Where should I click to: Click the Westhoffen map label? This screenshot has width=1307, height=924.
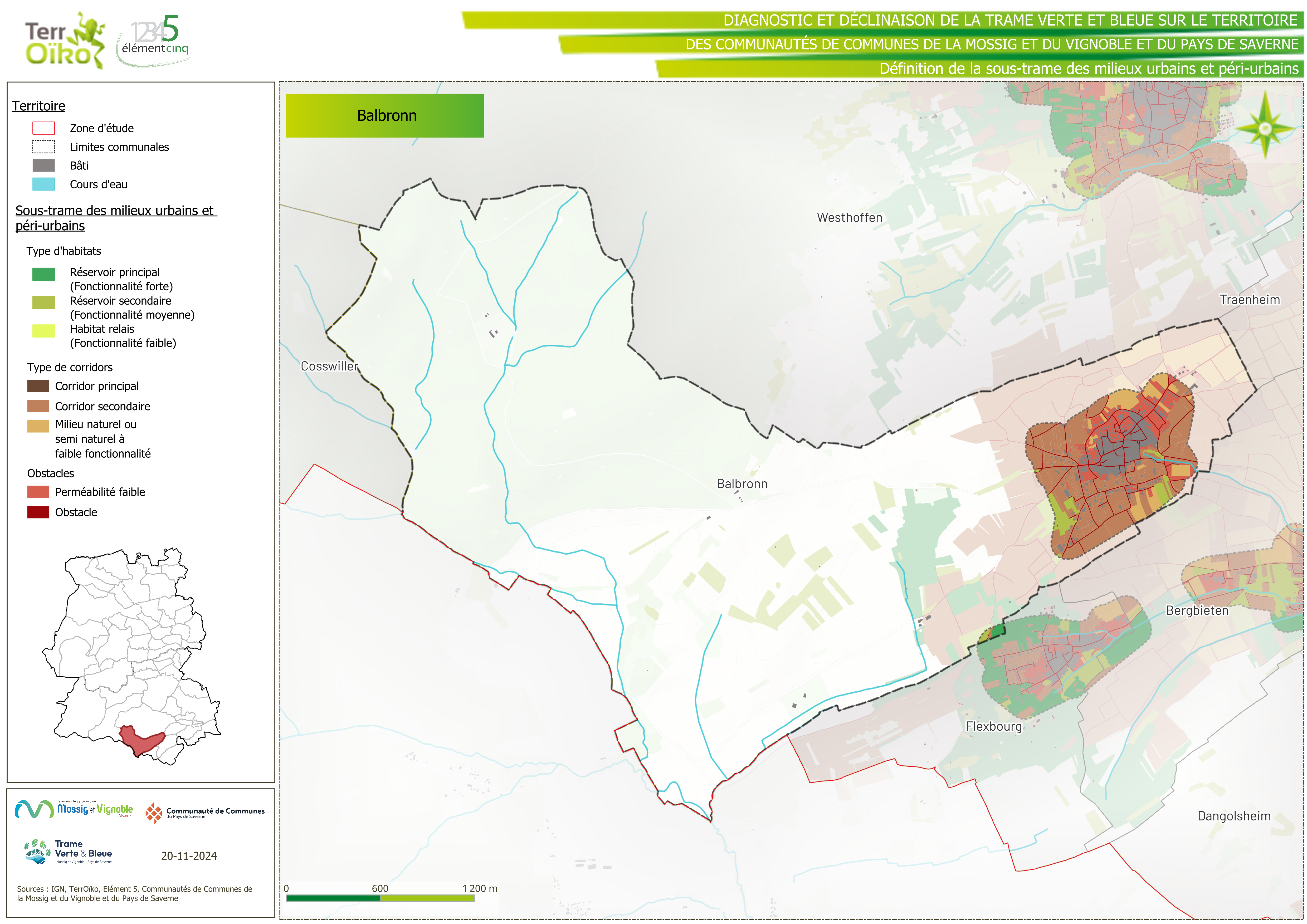(x=849, y=217)
